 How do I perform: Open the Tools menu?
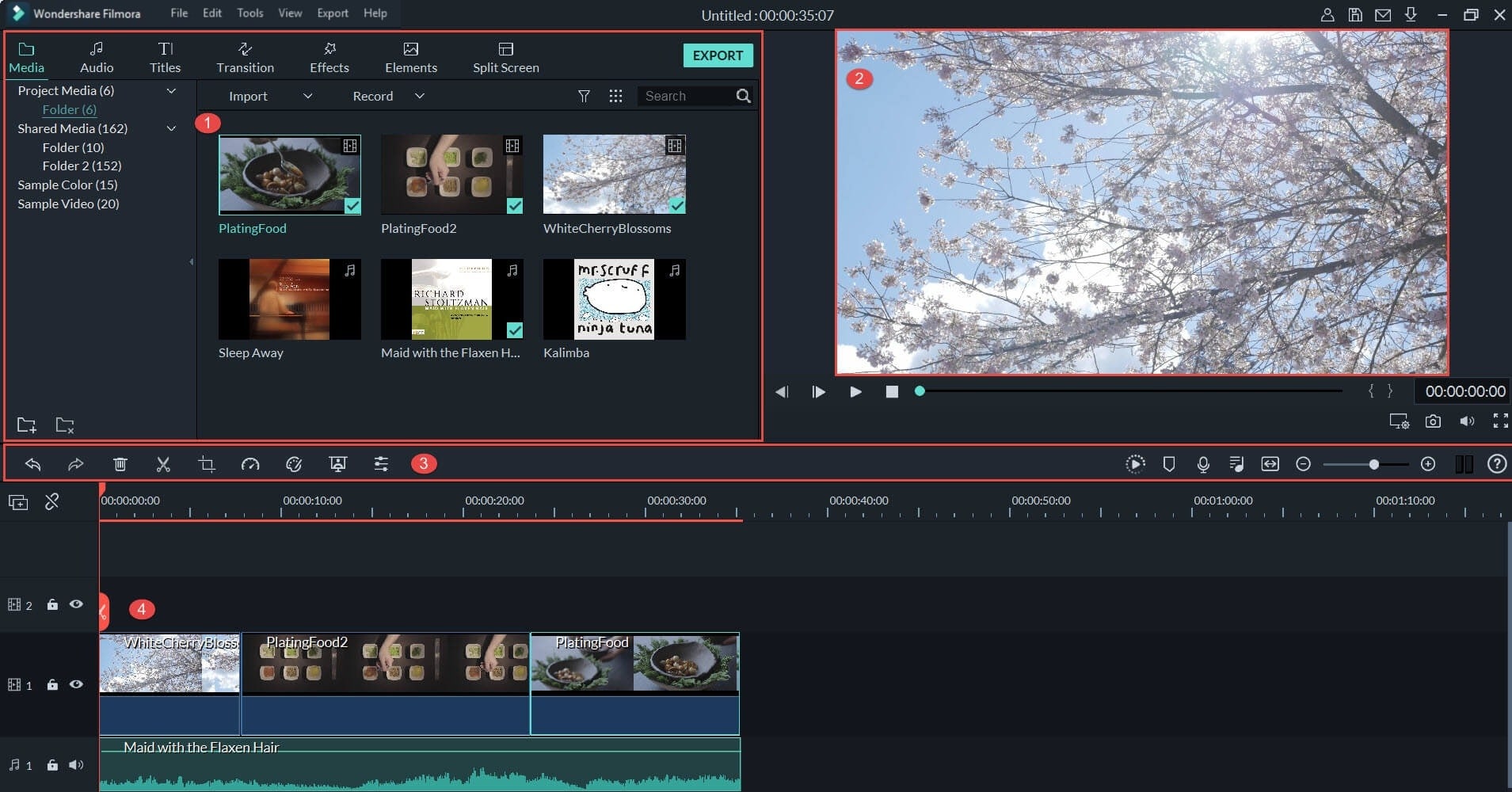(x=249, y=13)
